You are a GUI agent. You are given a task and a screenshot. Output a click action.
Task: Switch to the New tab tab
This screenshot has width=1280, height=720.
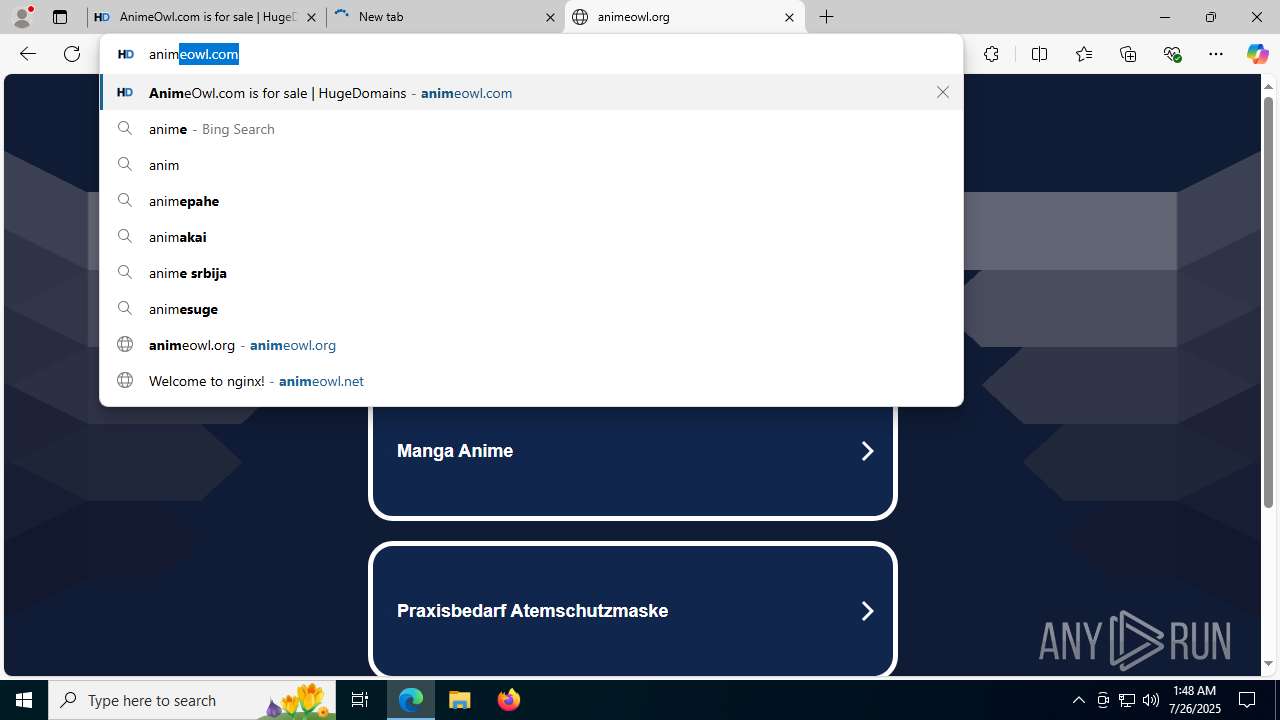445,17
